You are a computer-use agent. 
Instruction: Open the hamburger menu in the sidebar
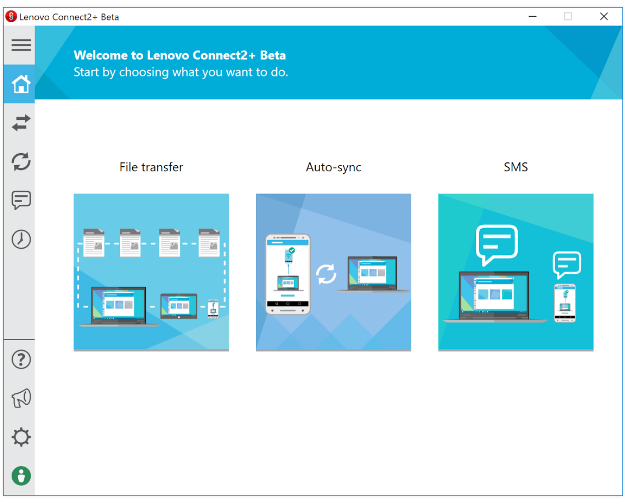coord(21,45)
